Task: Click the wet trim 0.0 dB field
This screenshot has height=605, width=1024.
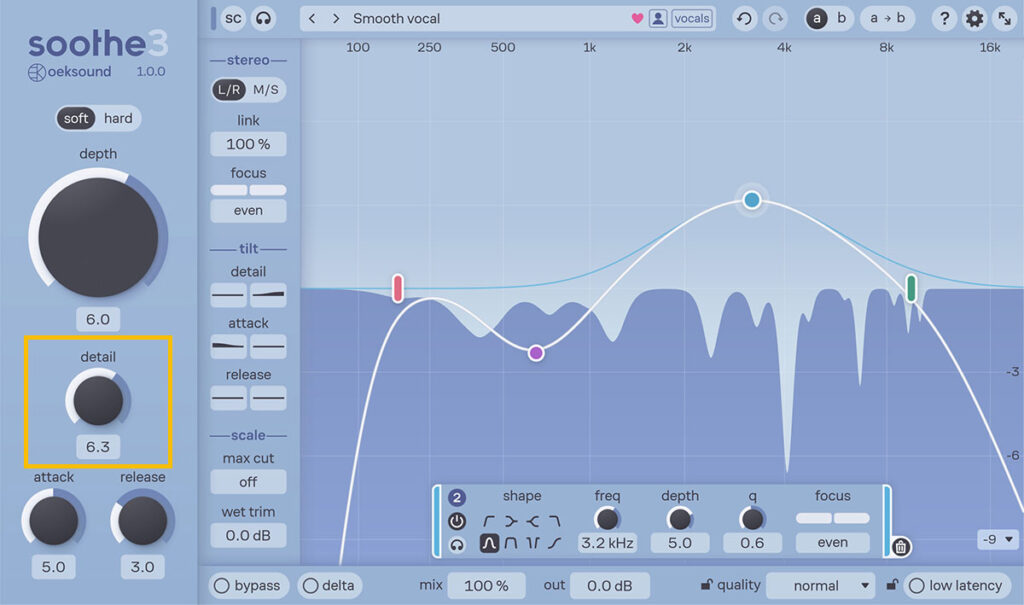Action: tap(248, 536)
